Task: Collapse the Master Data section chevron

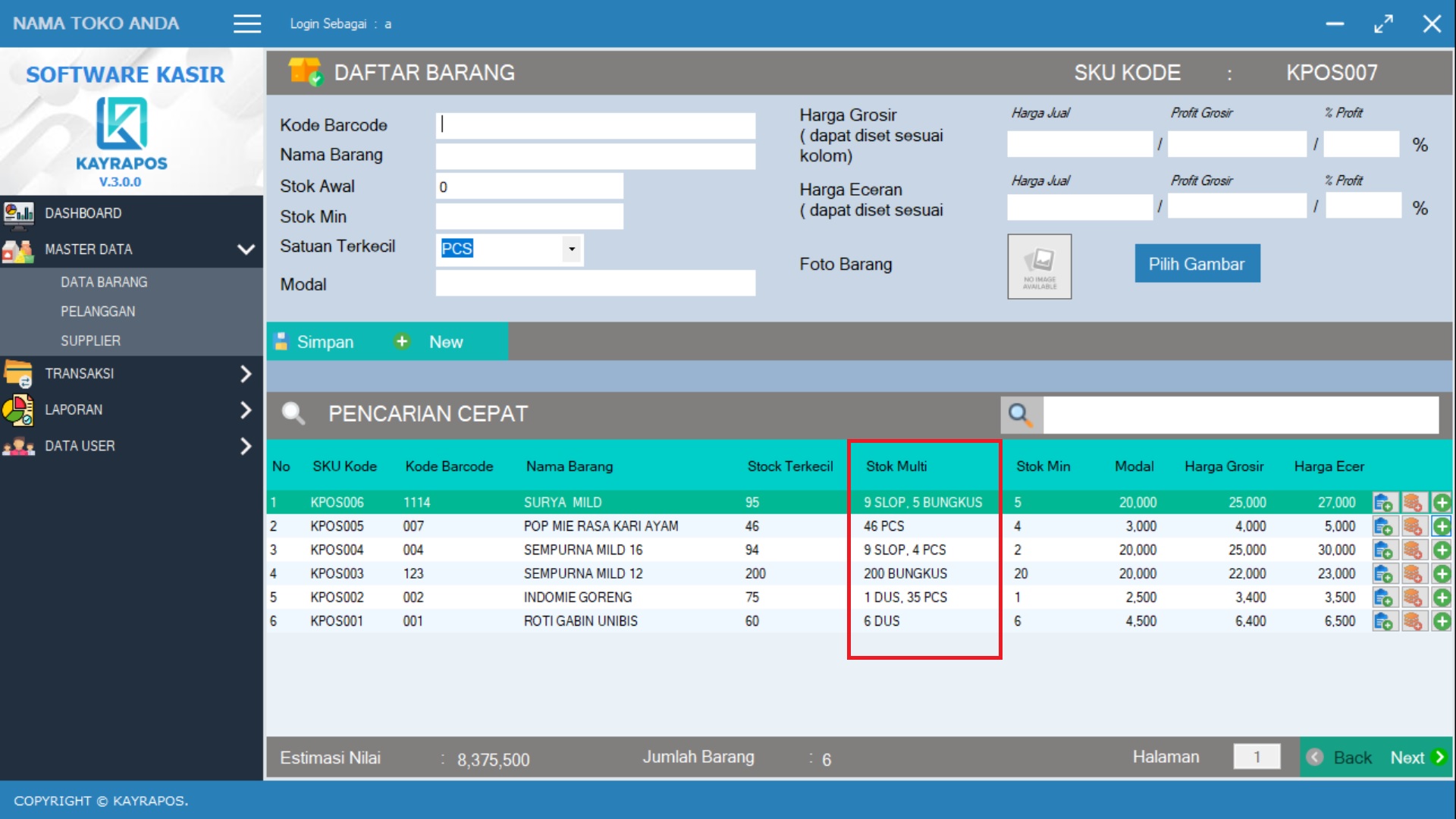Action: point(246,249)
